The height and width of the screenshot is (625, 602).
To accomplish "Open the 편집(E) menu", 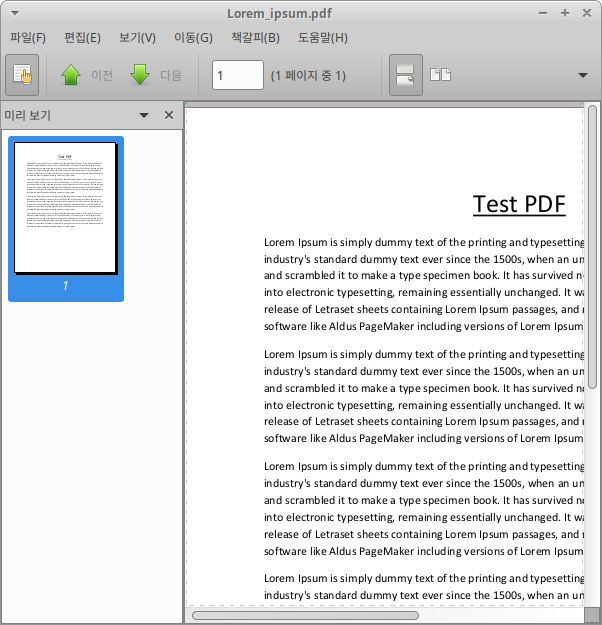I will (82, 38).
